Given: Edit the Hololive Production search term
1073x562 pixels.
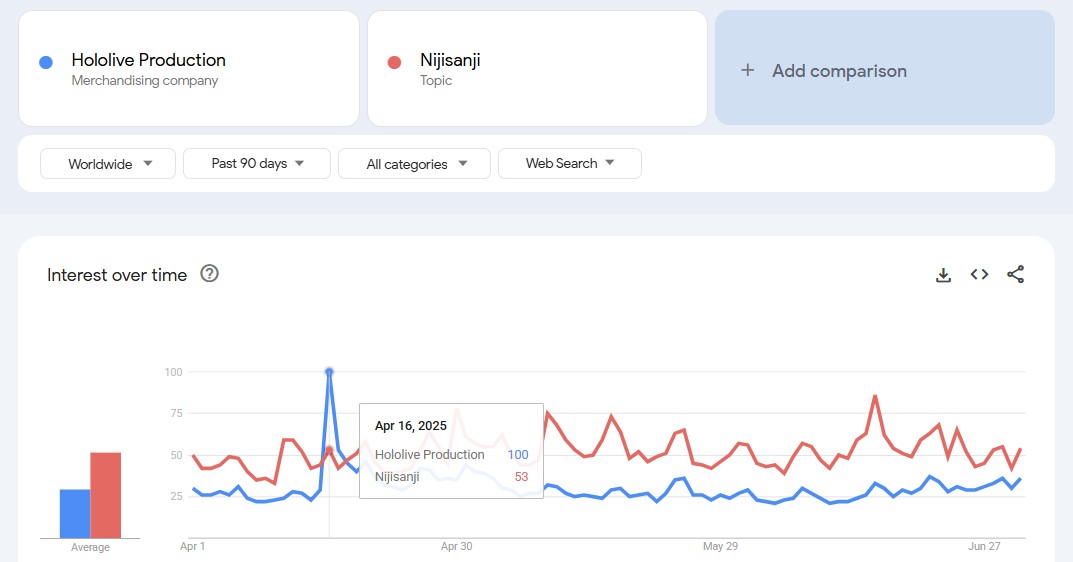Looking at the screenshot, I should pyautogui.click(x=189, y=68).
